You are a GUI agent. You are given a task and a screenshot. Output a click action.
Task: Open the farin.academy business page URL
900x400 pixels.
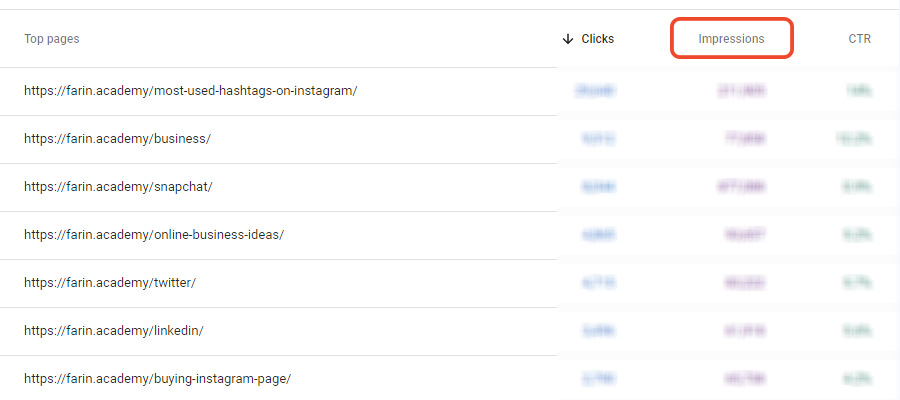(x=117, y=139)
